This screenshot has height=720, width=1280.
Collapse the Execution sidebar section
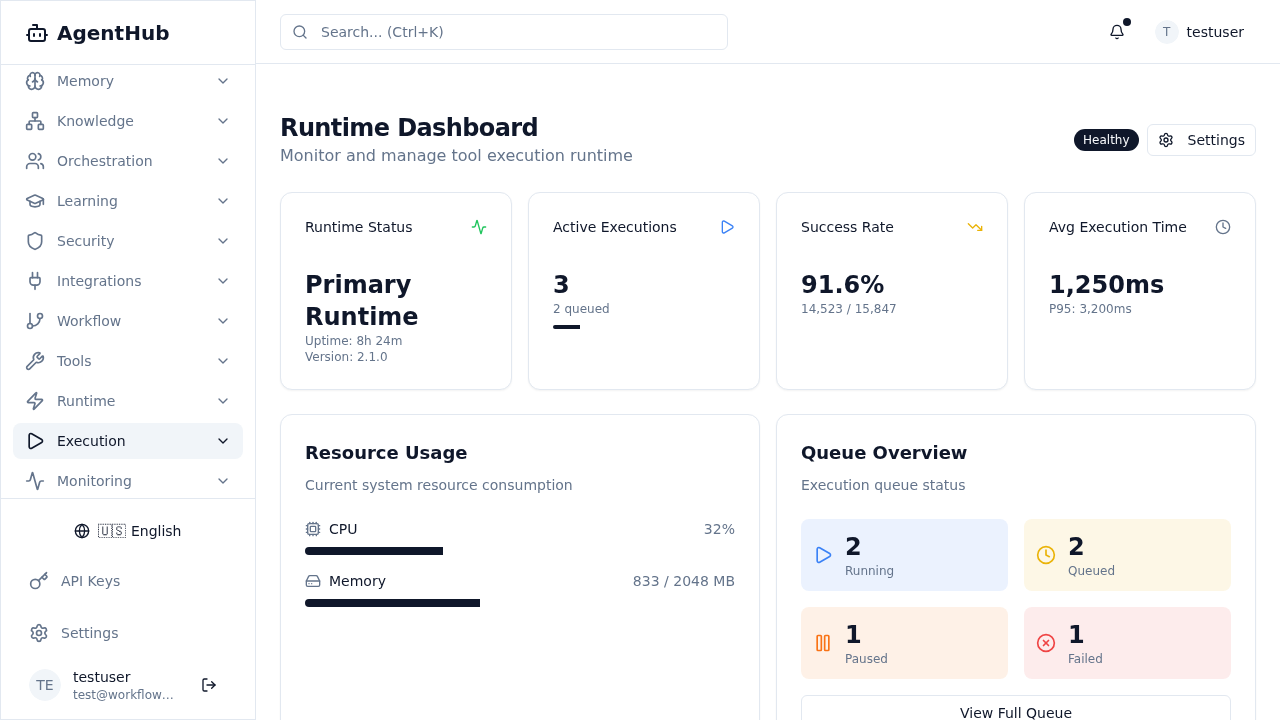tap(128, 441)
